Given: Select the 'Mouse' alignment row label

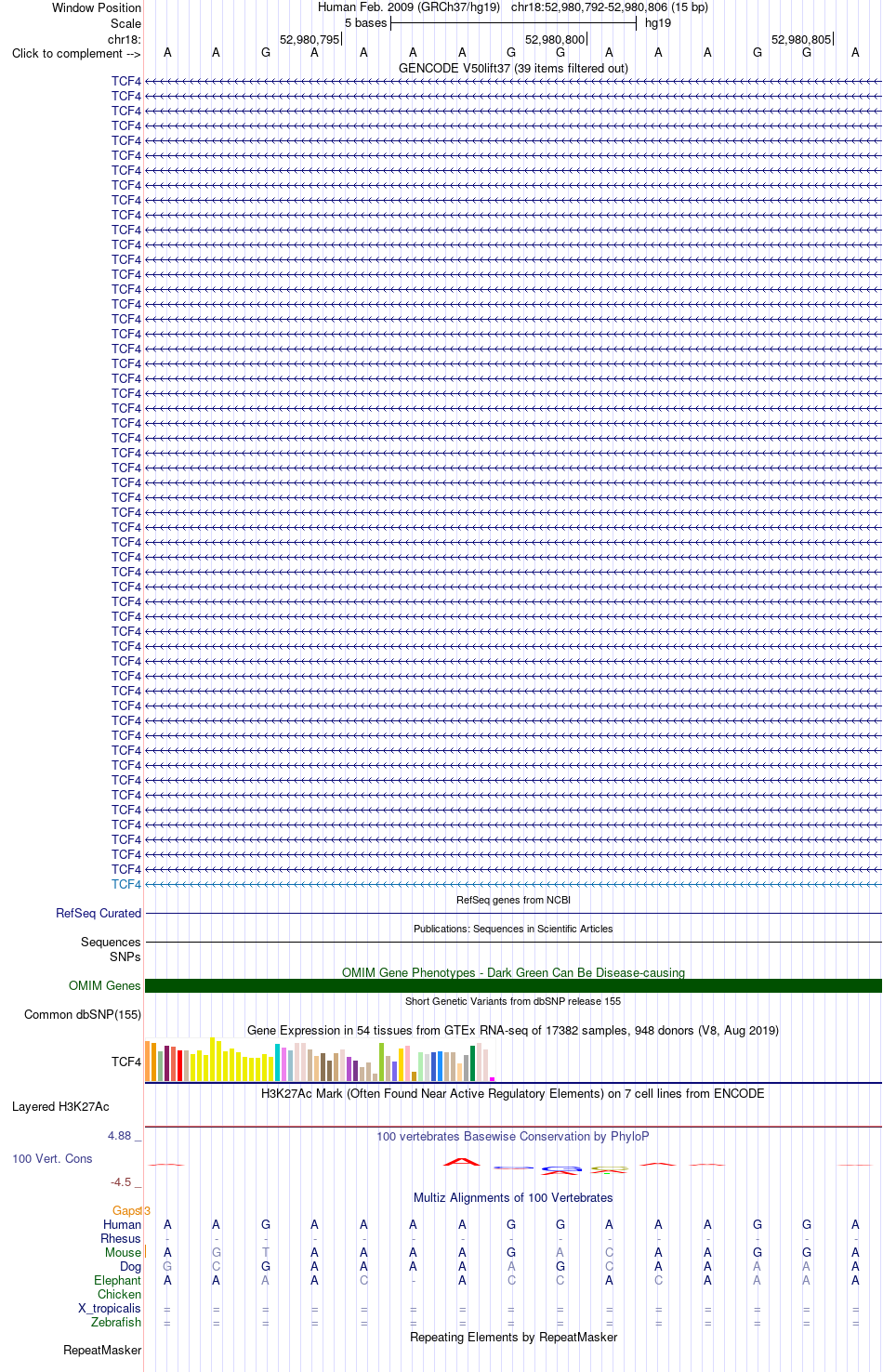Looking at the screenshot, I should pos(124,1252).
